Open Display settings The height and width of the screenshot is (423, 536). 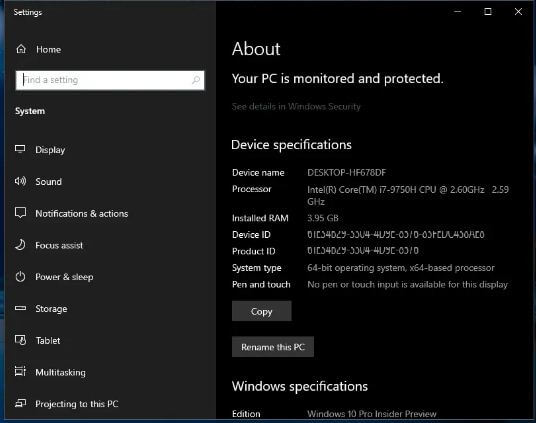(x=50, y=150)
